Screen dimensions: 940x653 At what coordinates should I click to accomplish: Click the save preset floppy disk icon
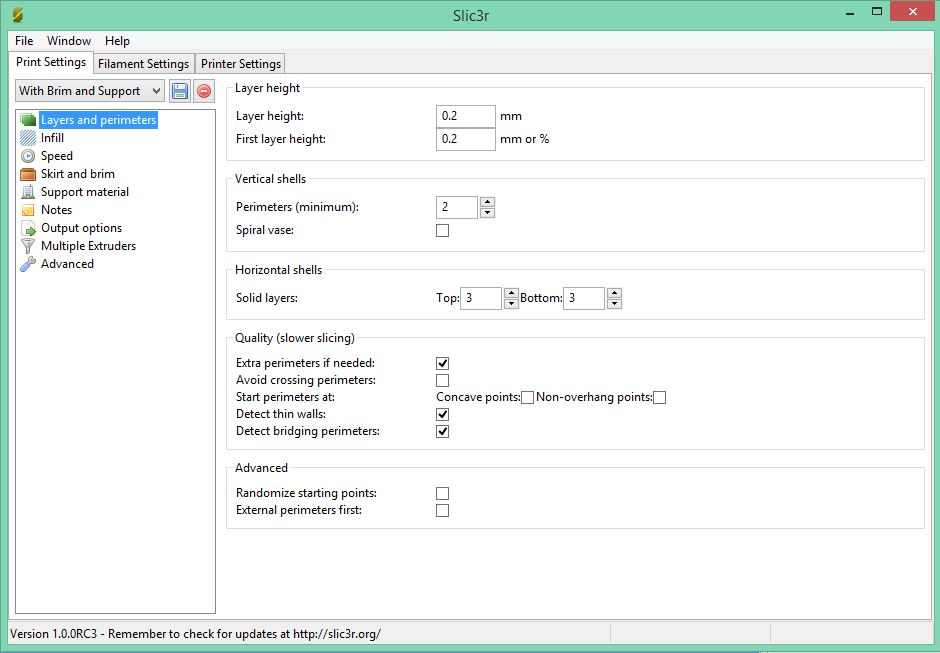coord(180,91)
